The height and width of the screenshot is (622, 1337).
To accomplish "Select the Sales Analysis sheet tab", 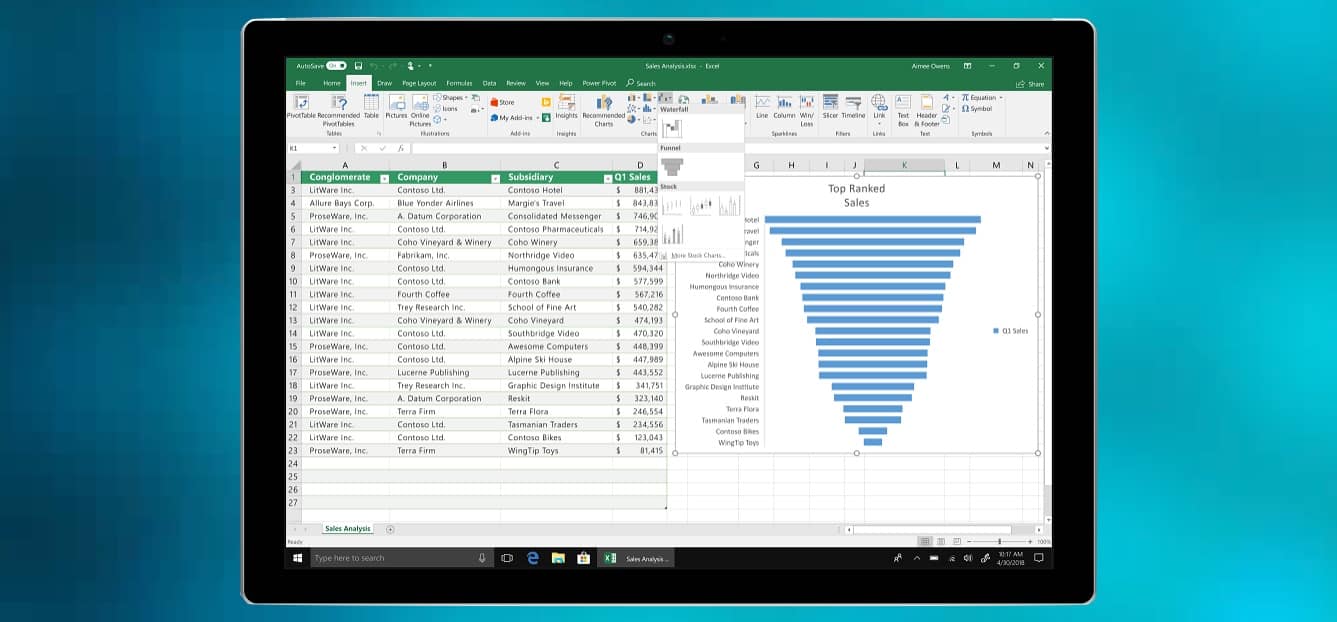I will 347,528.
